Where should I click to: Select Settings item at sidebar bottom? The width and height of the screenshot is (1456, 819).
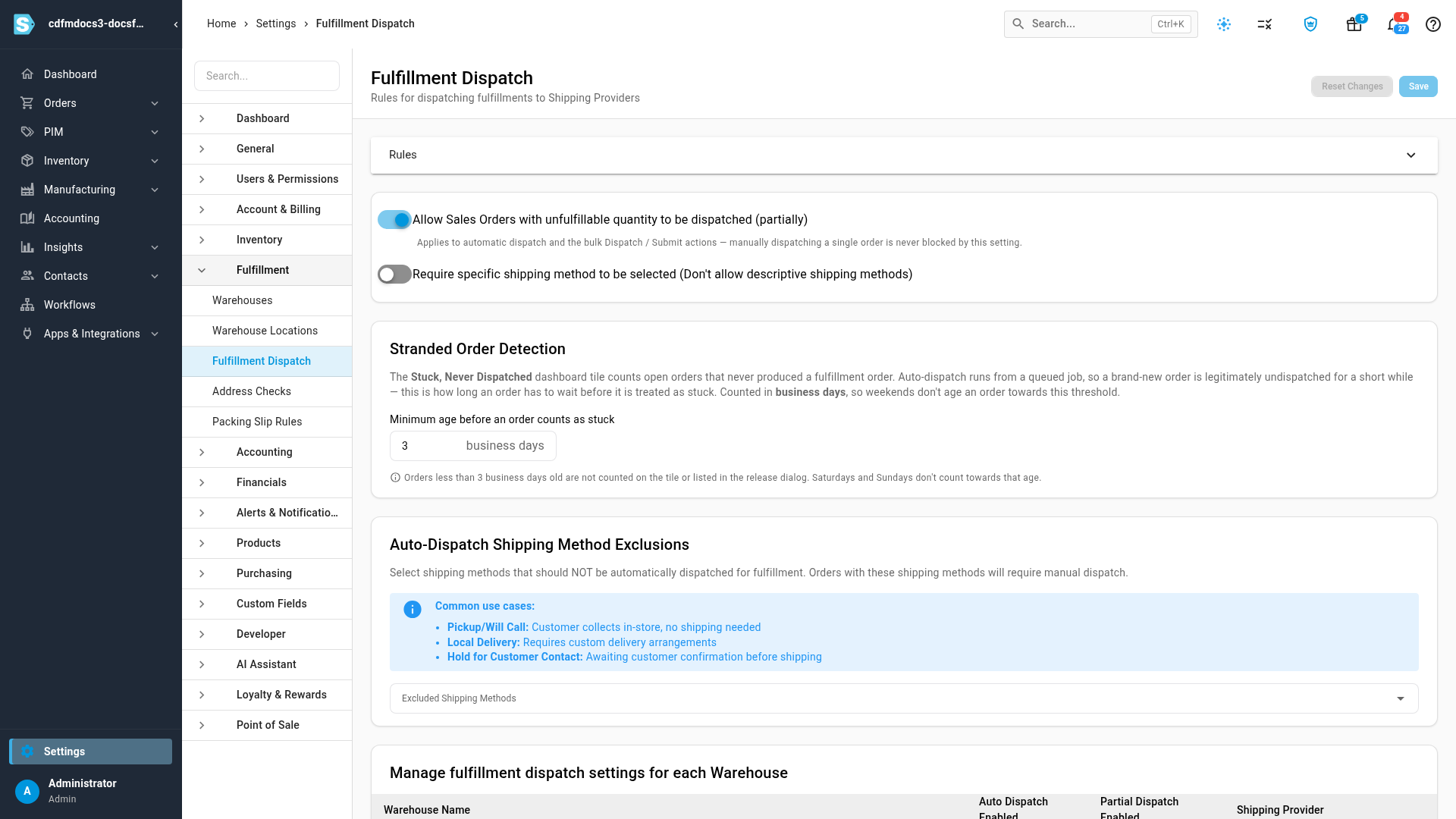click(x=91, y=752)
